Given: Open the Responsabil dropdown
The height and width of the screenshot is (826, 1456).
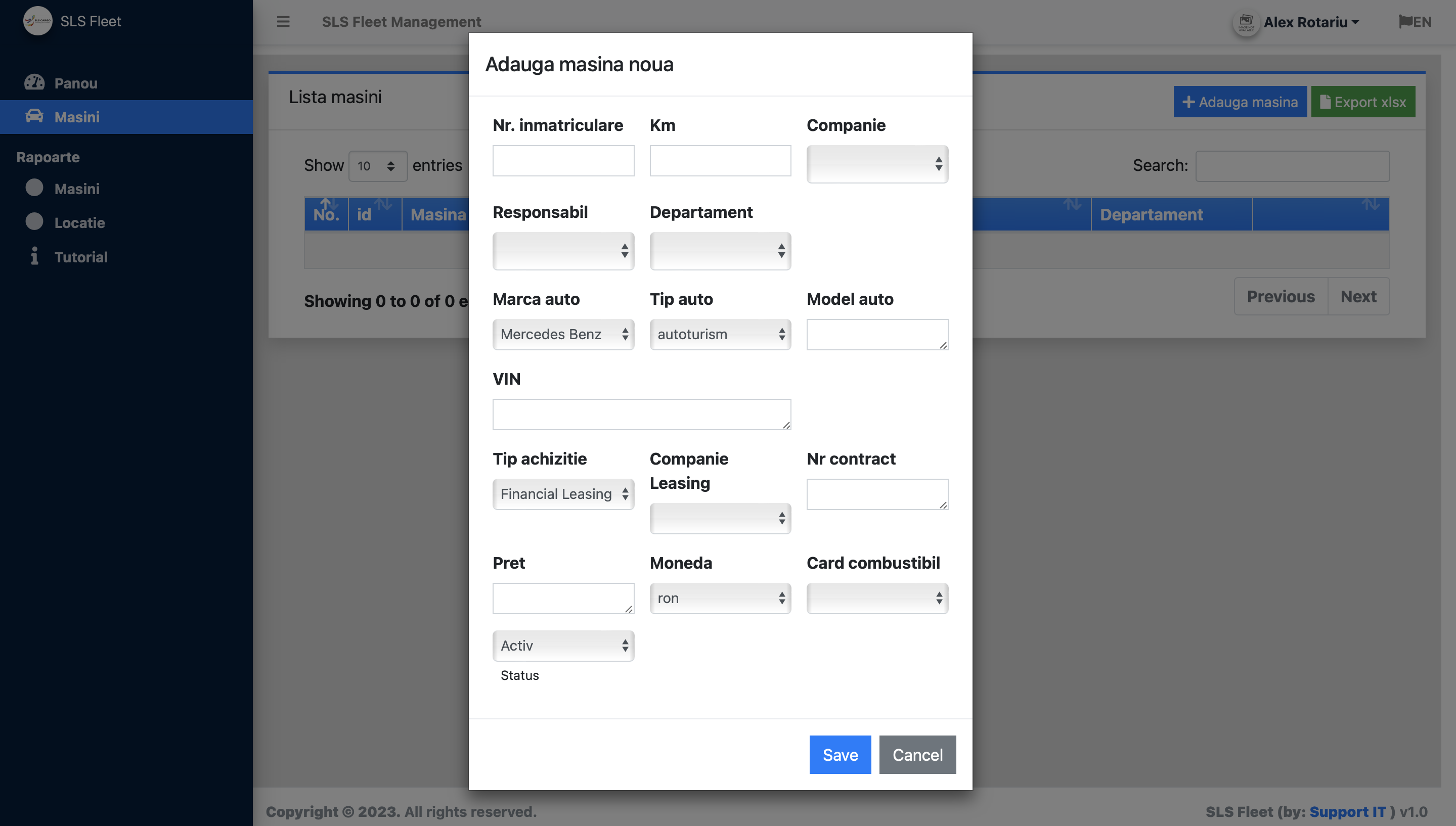Looking at the screenshot, I should [563, 251].
